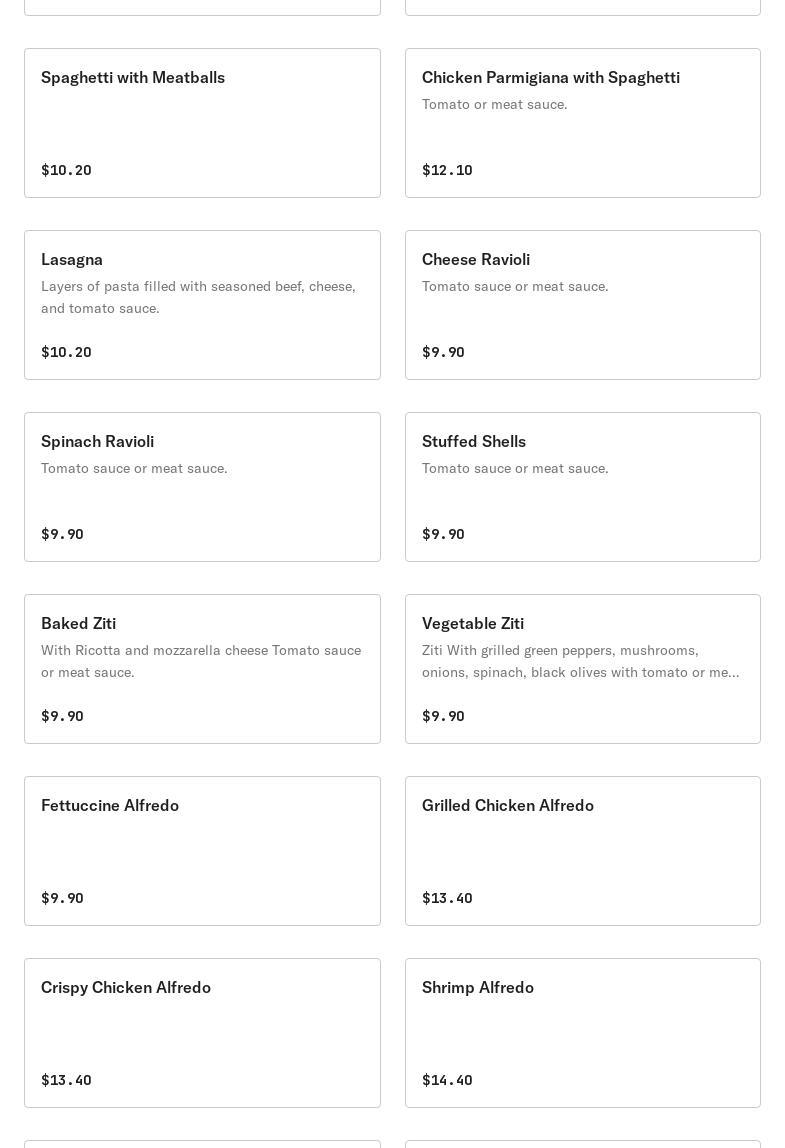Open the Spaghetti with Meatballs item card
785x1148 pixels.
[202, 123]
